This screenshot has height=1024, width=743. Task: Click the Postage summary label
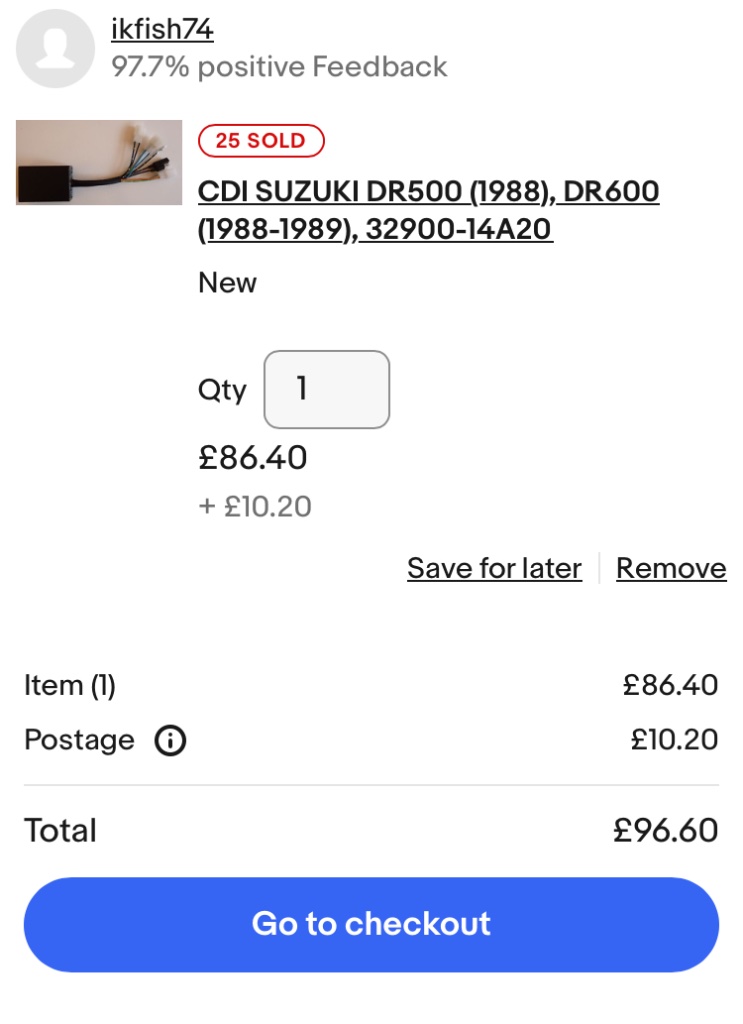coord(79,741)
